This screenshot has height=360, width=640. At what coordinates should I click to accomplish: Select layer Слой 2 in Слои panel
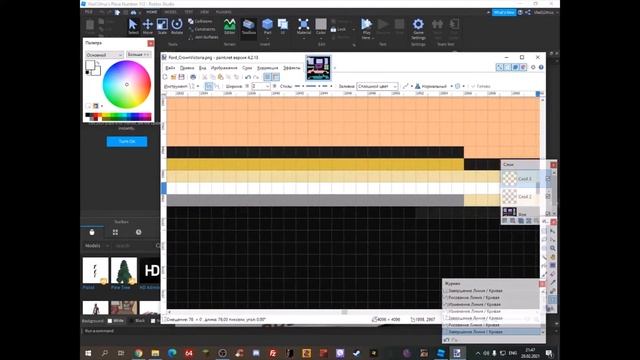(526, 196)
